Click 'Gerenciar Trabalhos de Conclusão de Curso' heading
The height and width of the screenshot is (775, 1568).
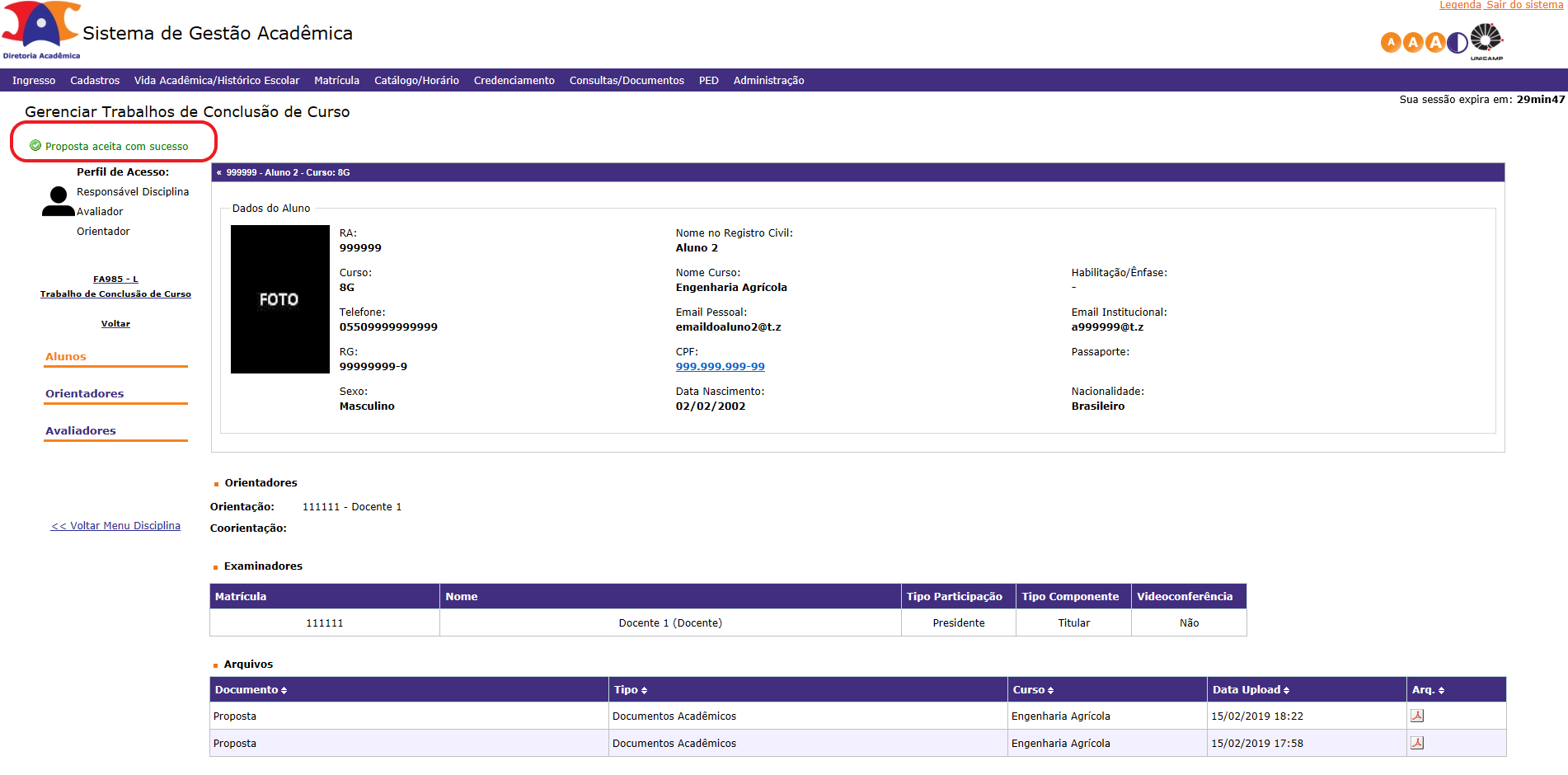pos(187,111)
